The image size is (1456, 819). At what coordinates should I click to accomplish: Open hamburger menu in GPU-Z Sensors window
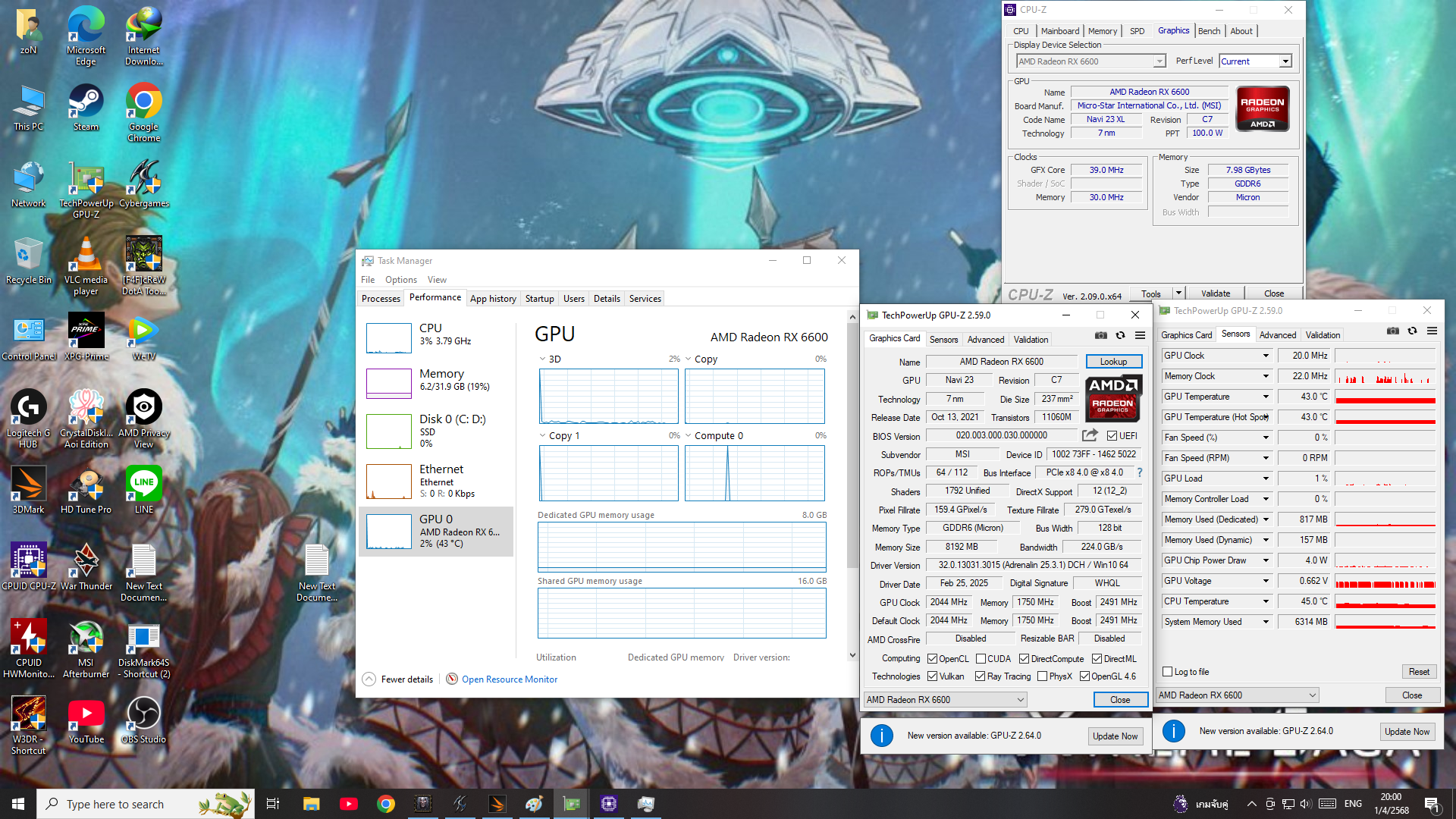(x=1432, y=331)
